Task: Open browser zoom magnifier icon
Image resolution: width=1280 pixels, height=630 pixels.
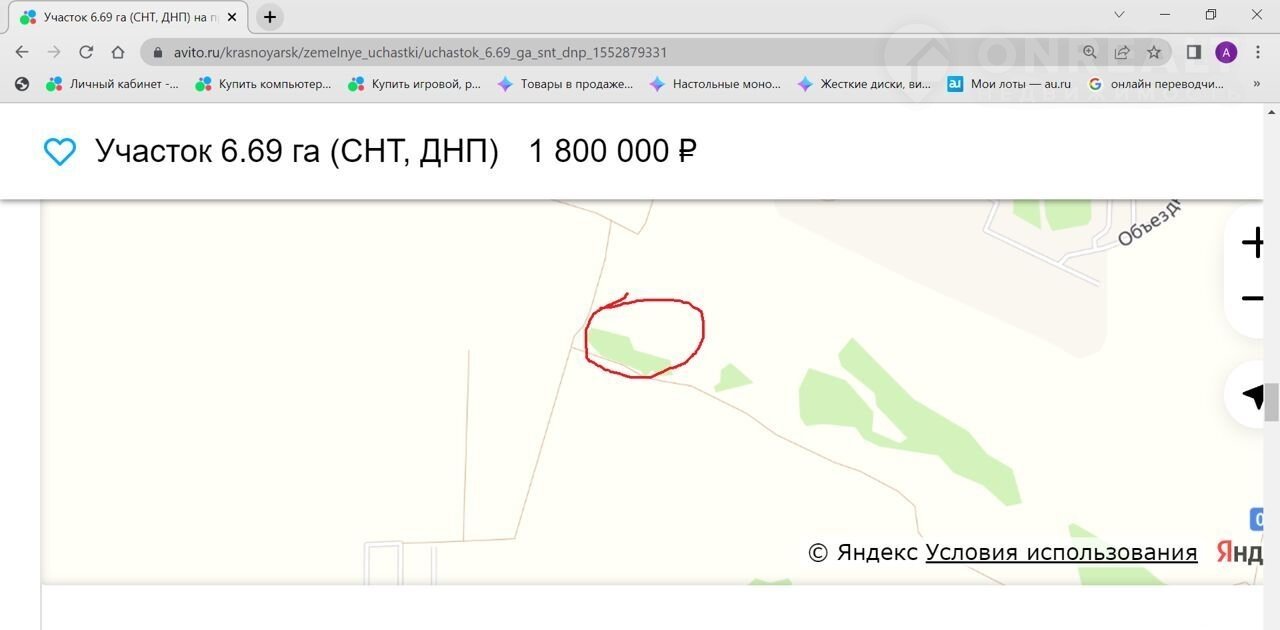Action: (x=1090, y=52)
